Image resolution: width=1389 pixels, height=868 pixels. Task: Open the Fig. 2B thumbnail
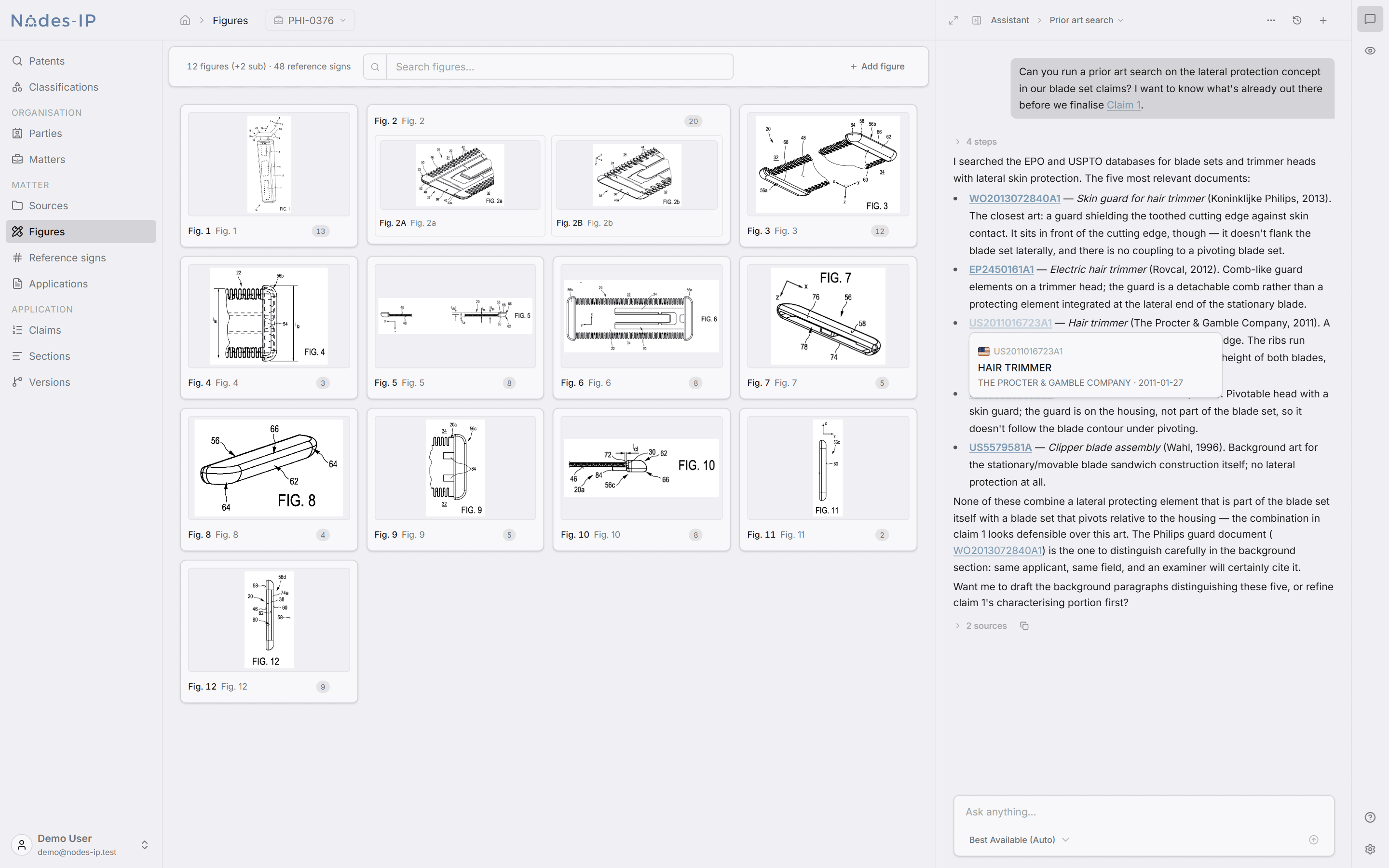[637, 175]
